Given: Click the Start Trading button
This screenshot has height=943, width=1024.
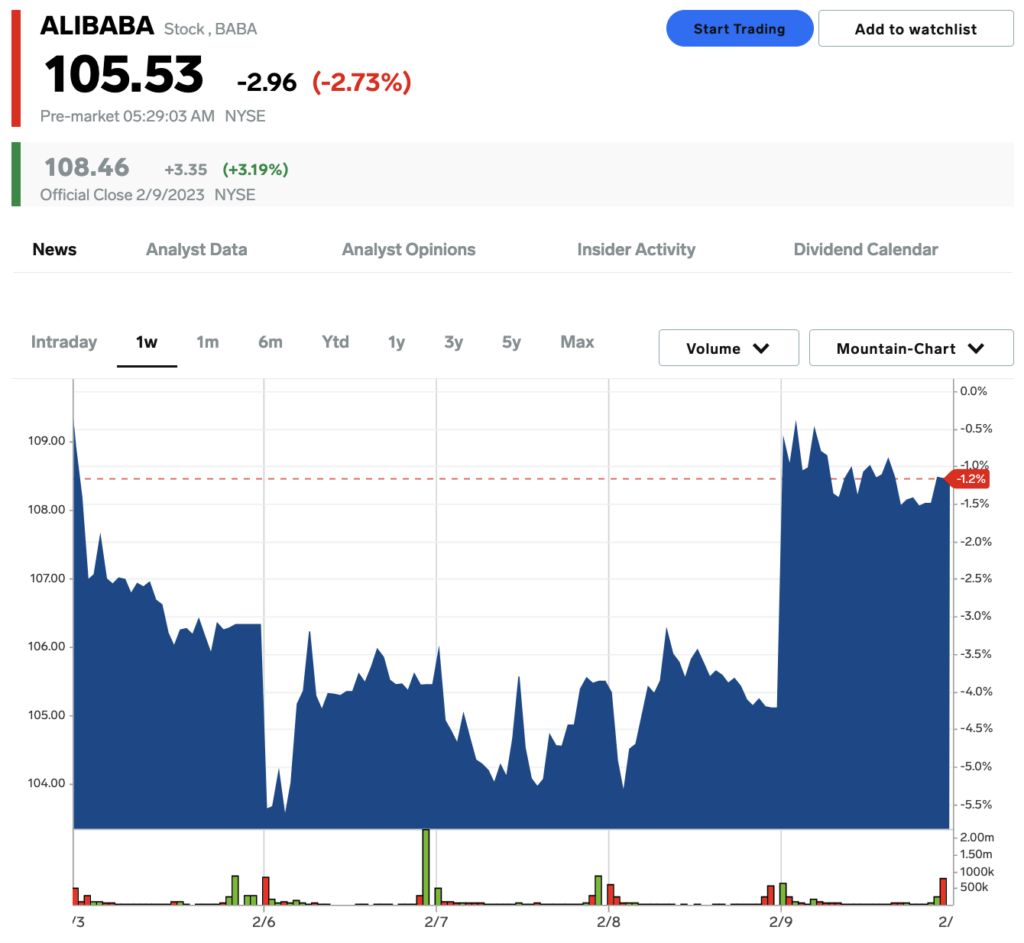Looking at the screenshot, I should tap(739, 29).
